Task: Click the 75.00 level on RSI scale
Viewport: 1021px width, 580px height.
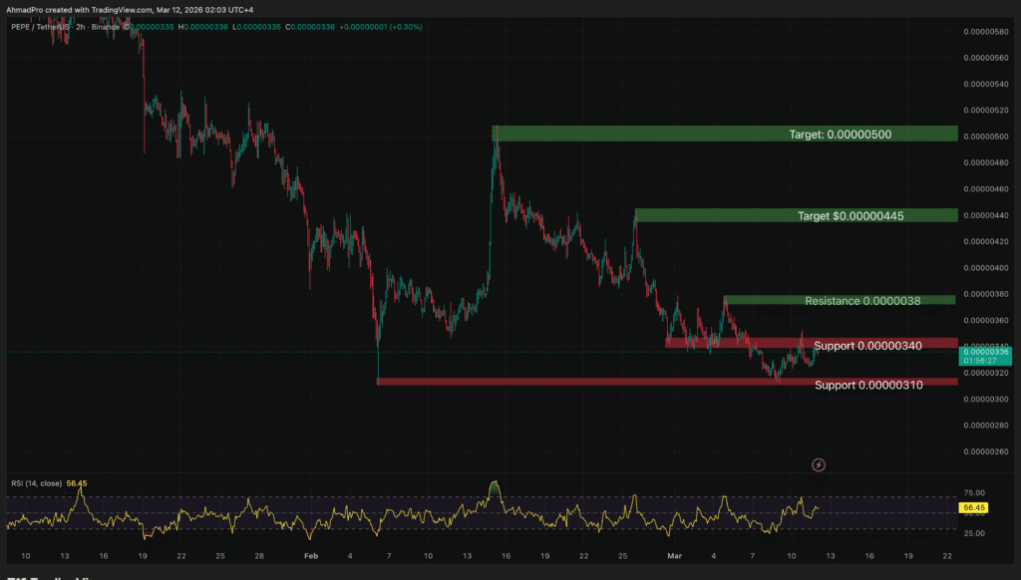Action: [972, 493]
